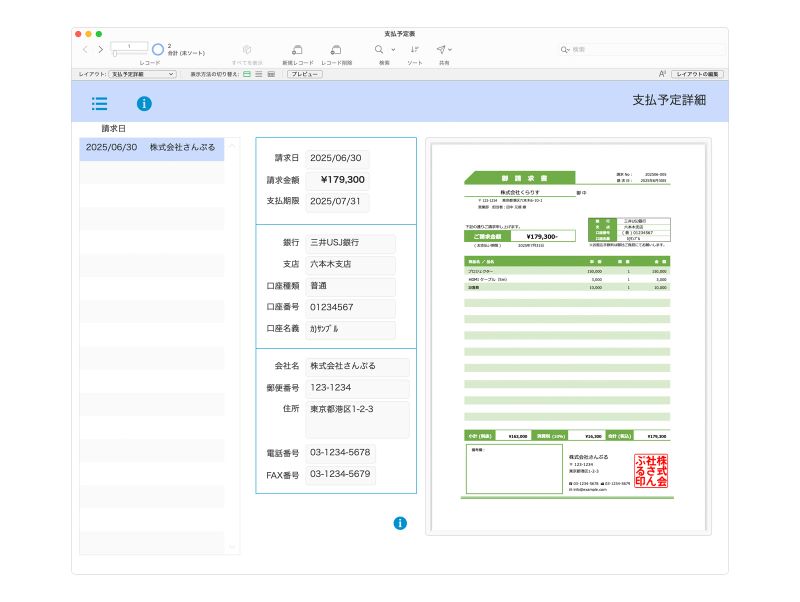The image size is (800, 602).
Task: Select the 2025/06/30 株式会社さんぷる list row
Action: pyautogui.click(x=152, y=147)
